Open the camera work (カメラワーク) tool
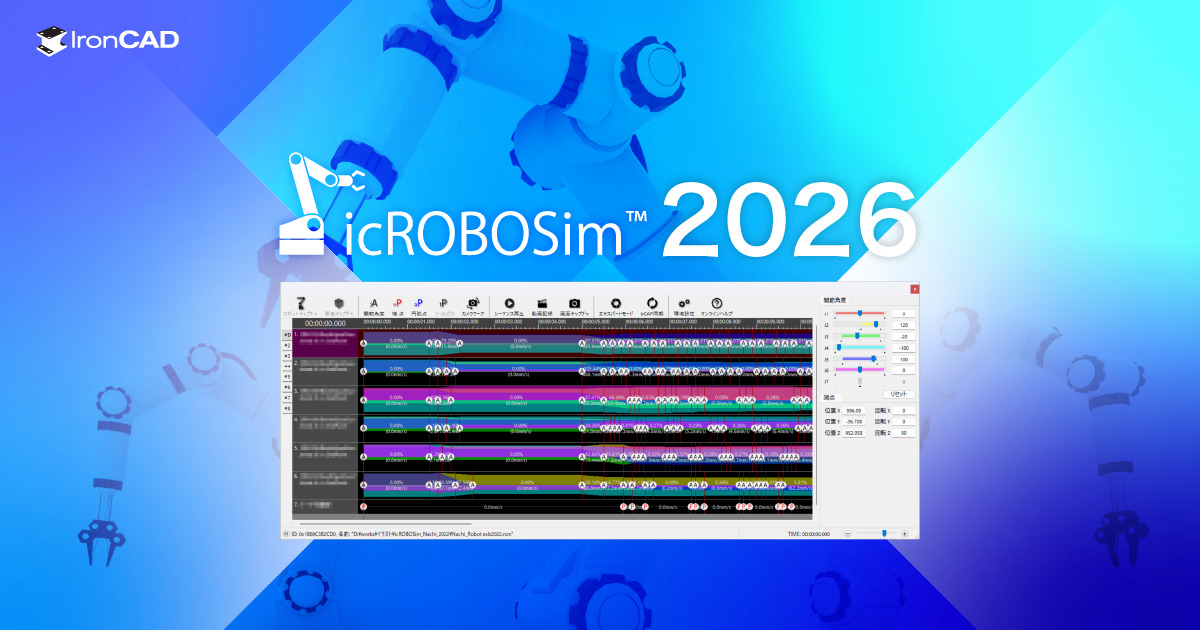 473,303
